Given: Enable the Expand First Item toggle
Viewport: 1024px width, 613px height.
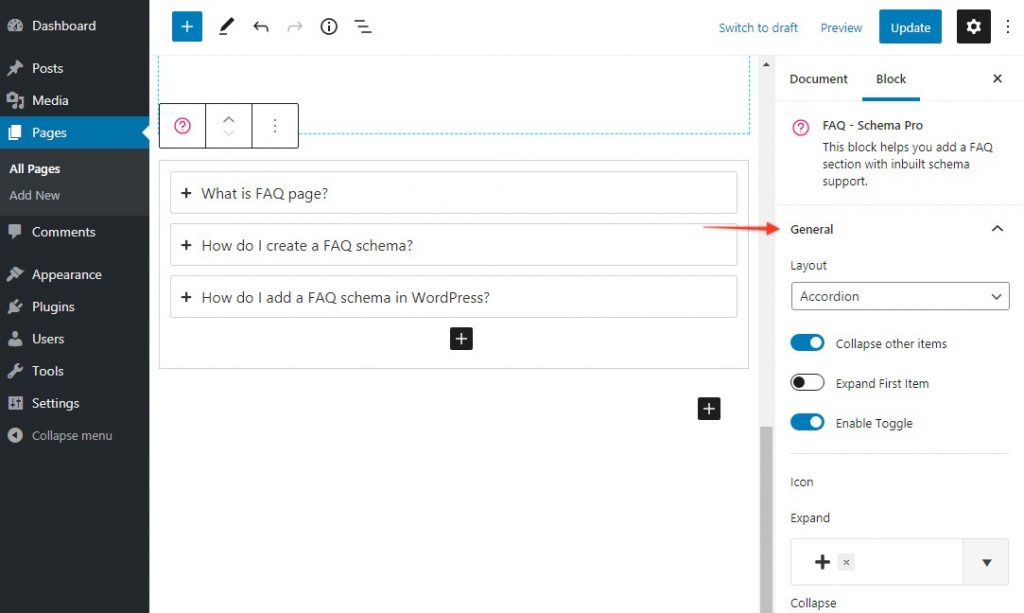Looking at the screenshot, I should (x=807, y=383).
